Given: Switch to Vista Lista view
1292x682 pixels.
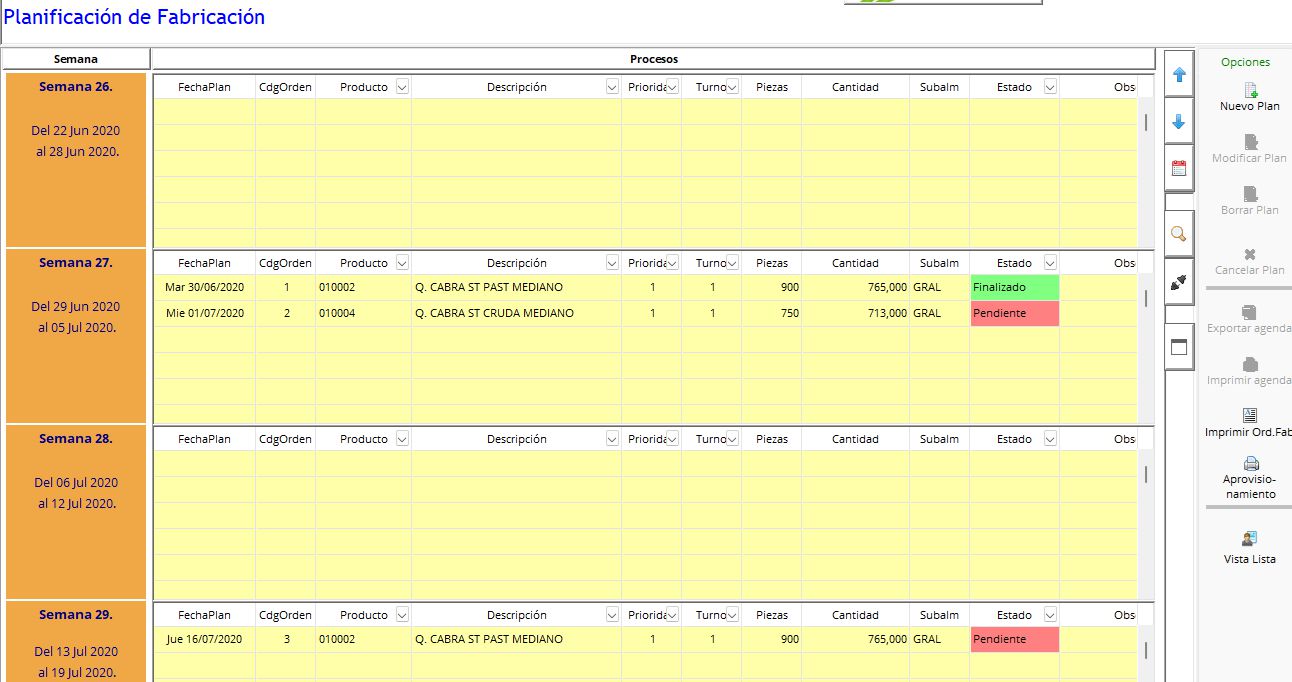Looking at the screenshot, I should (x=1249, y=547).
